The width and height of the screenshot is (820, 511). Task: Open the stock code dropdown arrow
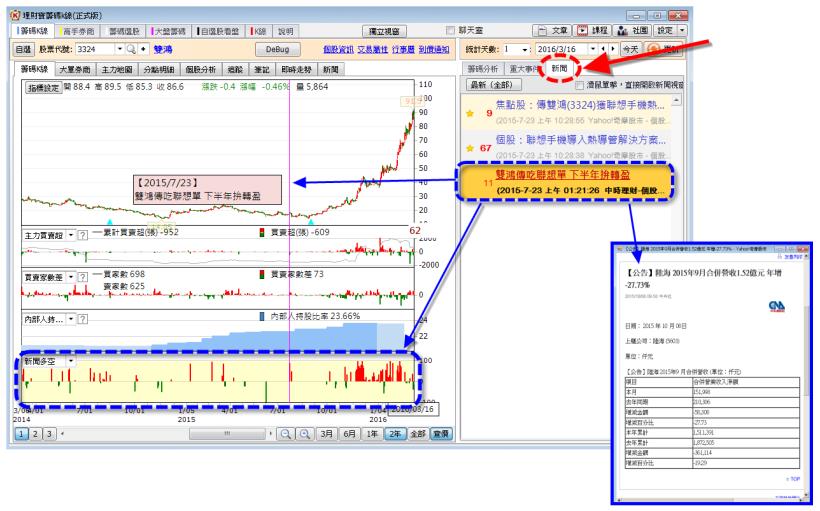119,49
